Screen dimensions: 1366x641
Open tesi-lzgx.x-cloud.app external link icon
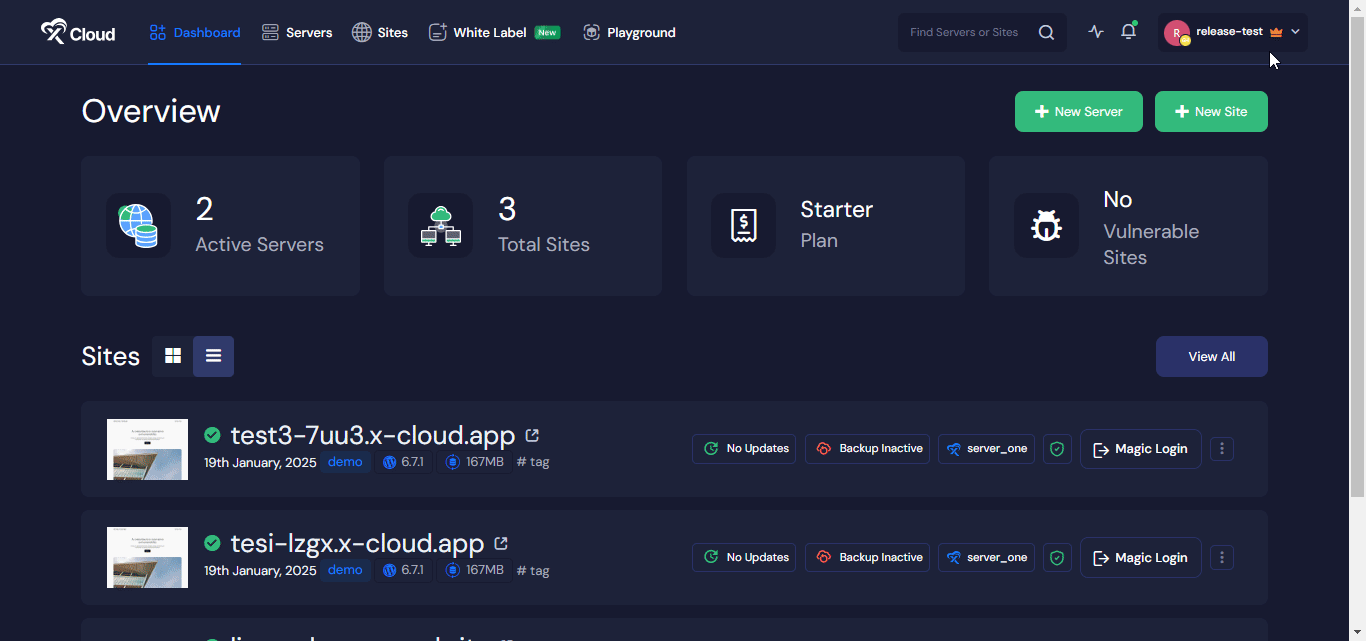click(501, 544)
